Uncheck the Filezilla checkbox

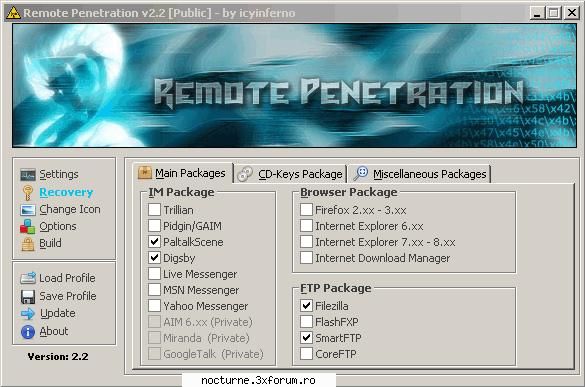306,306
